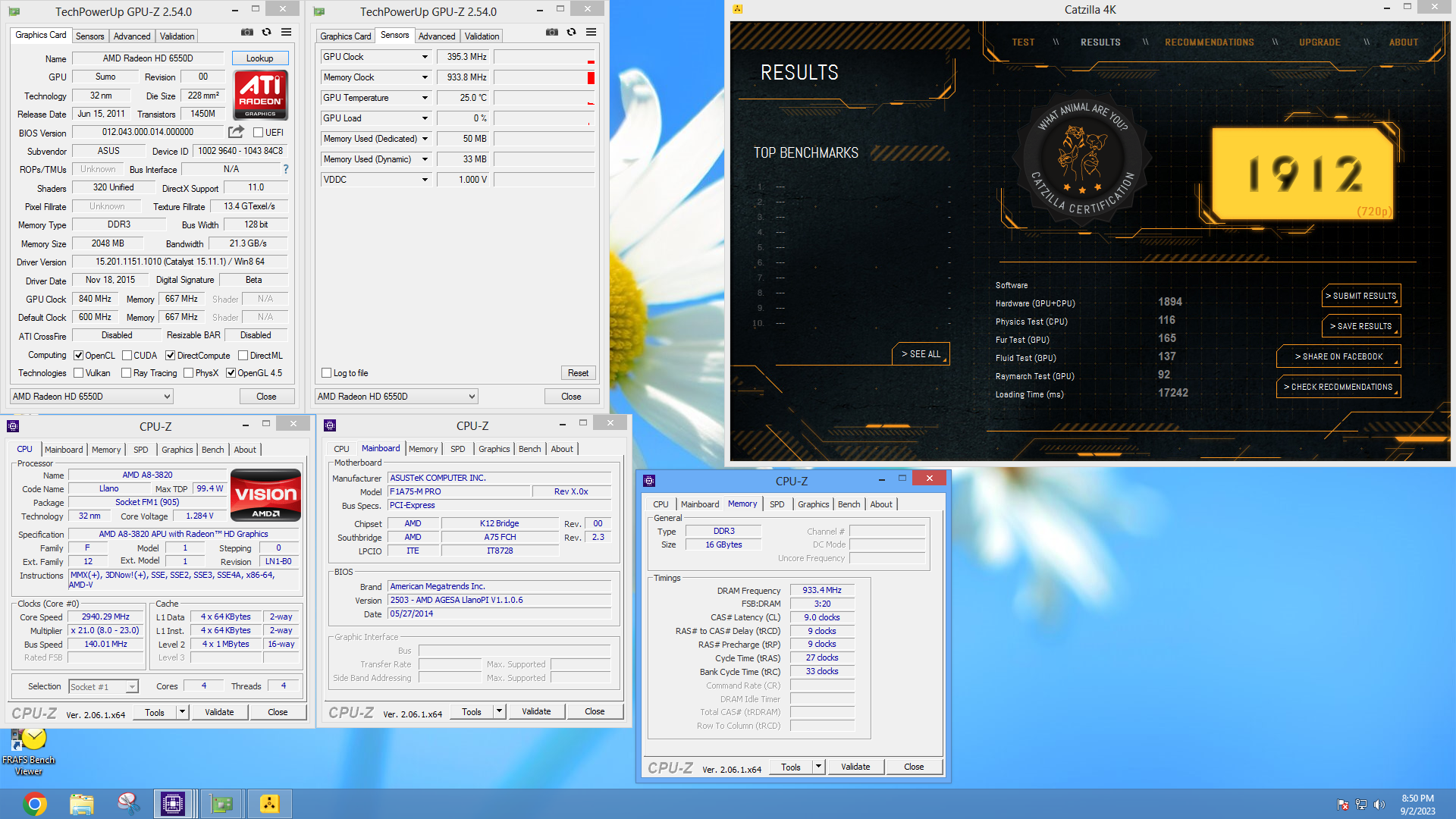Click the GPU Name field AMD Radeon HD 6550D
This screenshot has height=819, width=1456.
point(148,58)
